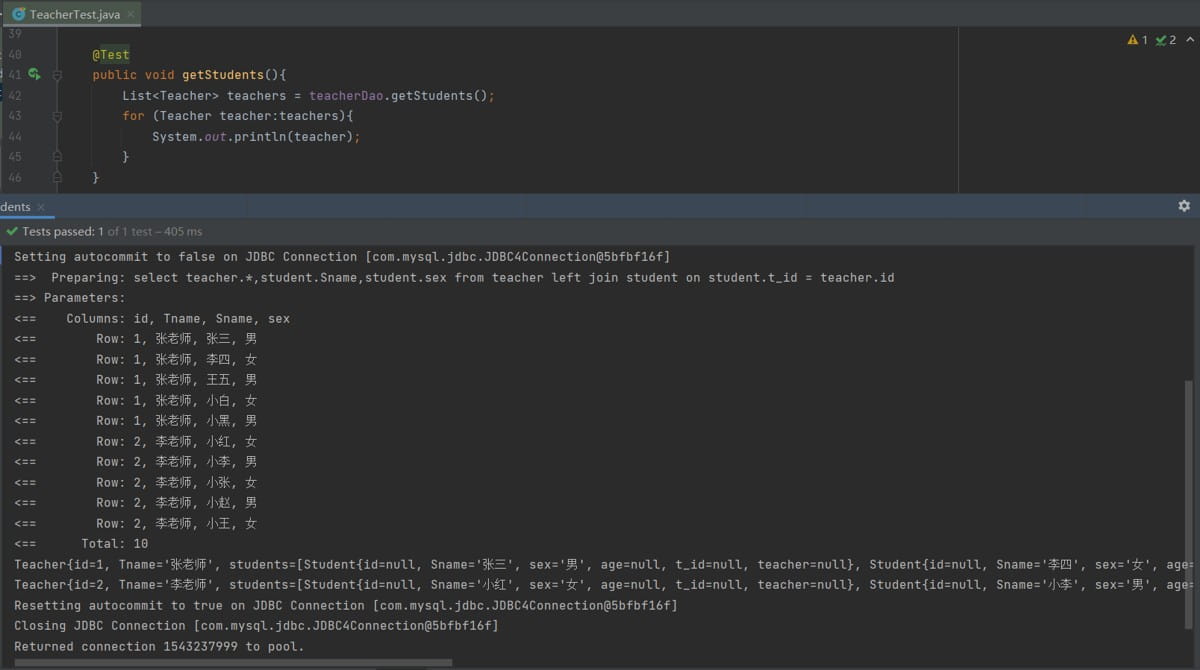
Task: Click the yellow warning indicator icon
Action: tap(1132, 40)
